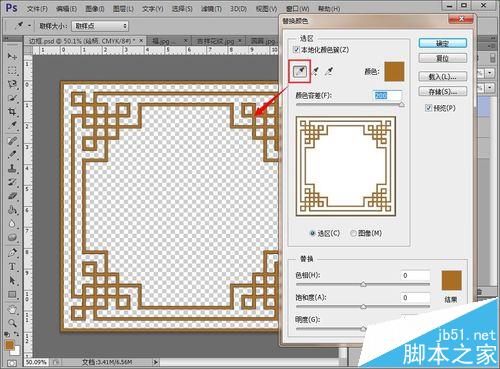Click the 50.09% zoom level field
This screenshot has height=369, width=500.
coord(37,362)
